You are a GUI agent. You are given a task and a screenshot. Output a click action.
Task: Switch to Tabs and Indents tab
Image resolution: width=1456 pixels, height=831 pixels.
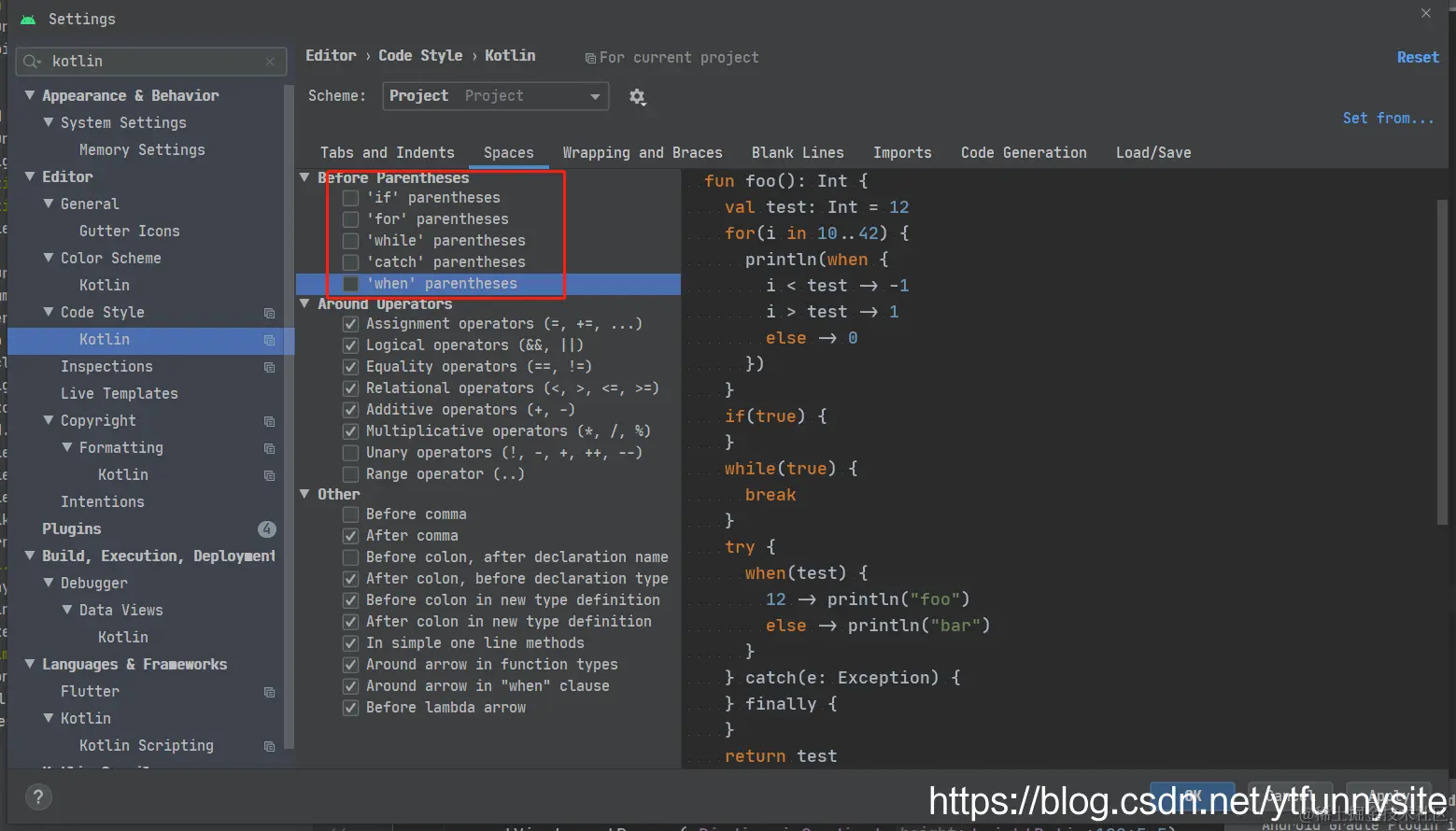coord(387,153)
